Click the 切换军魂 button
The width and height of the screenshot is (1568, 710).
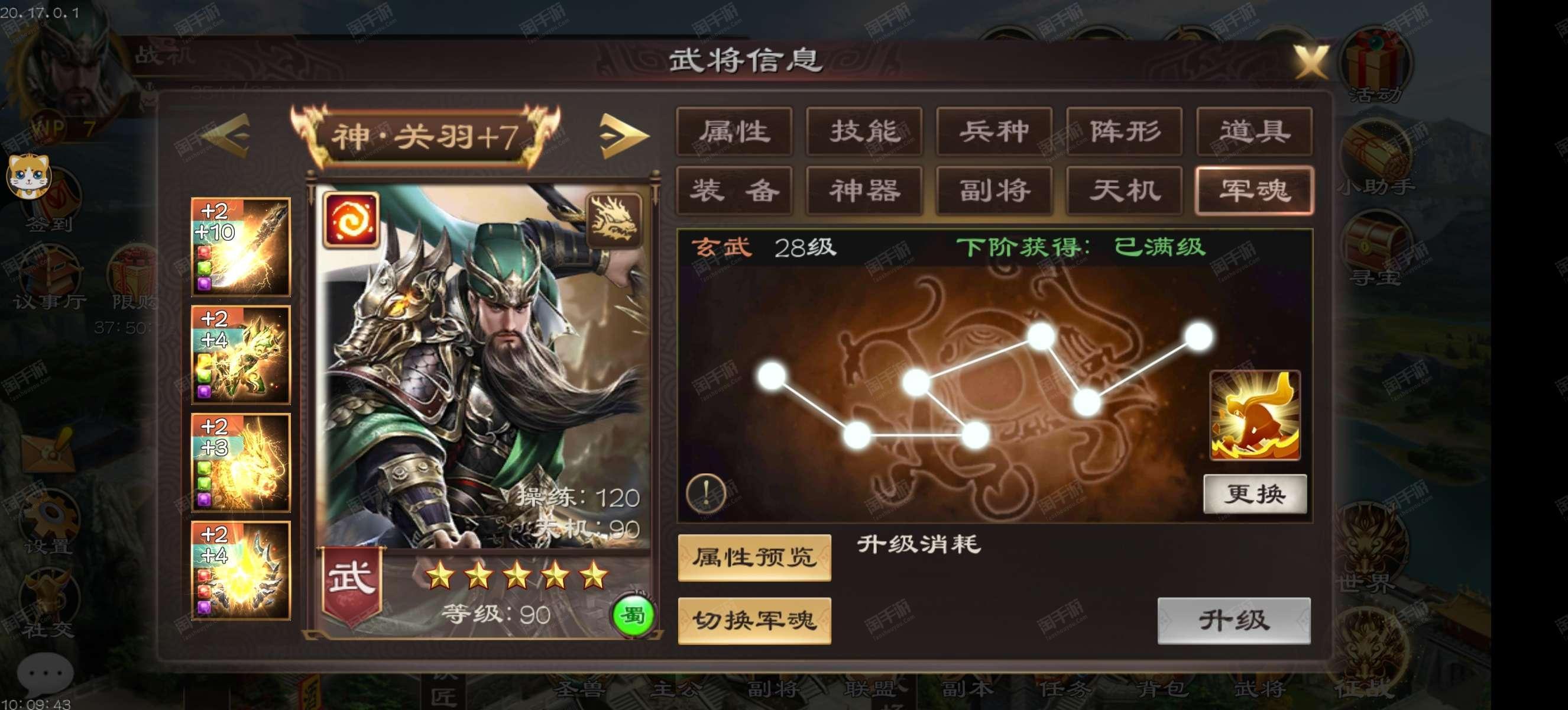point(755,621)
